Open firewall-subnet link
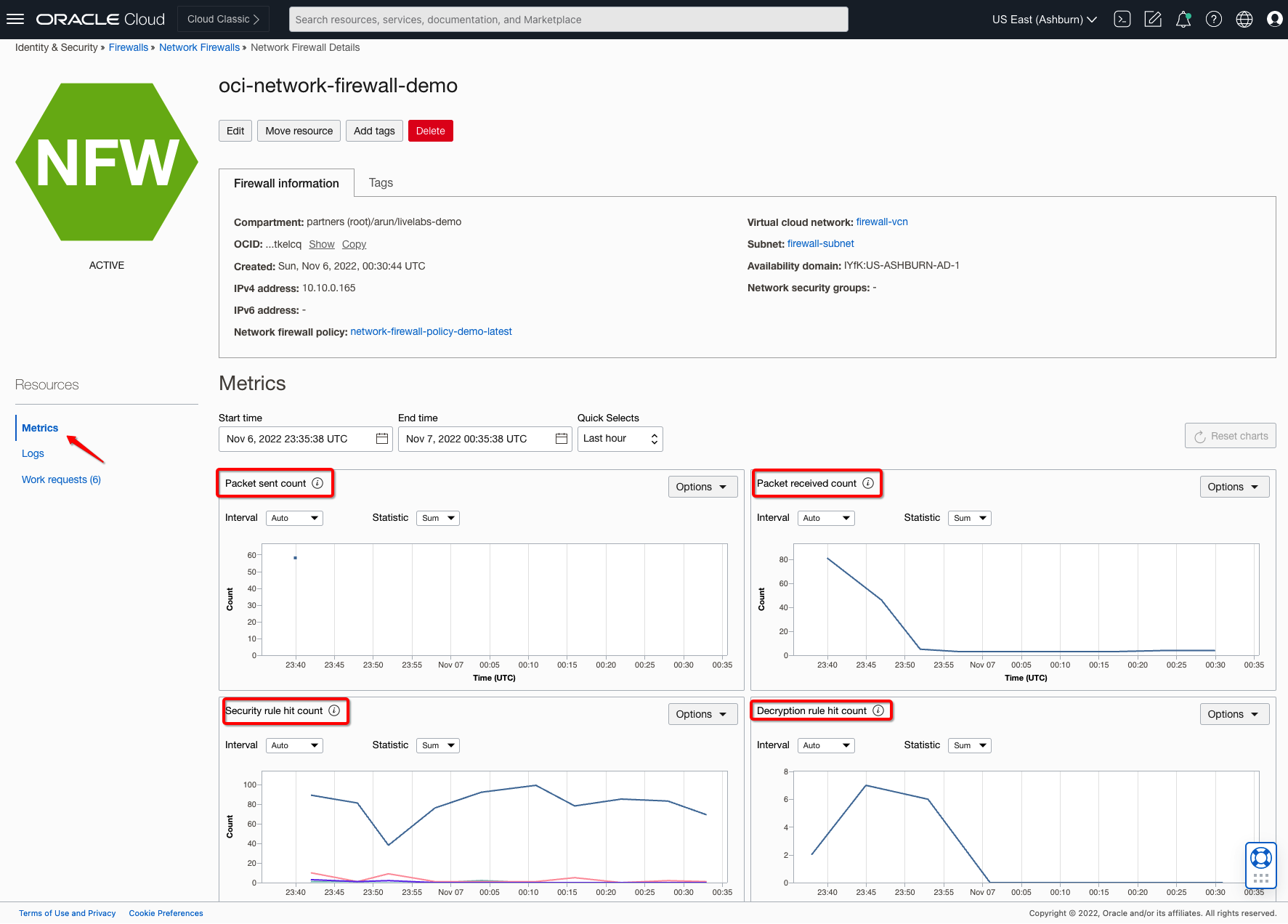 tap(821, 243)
